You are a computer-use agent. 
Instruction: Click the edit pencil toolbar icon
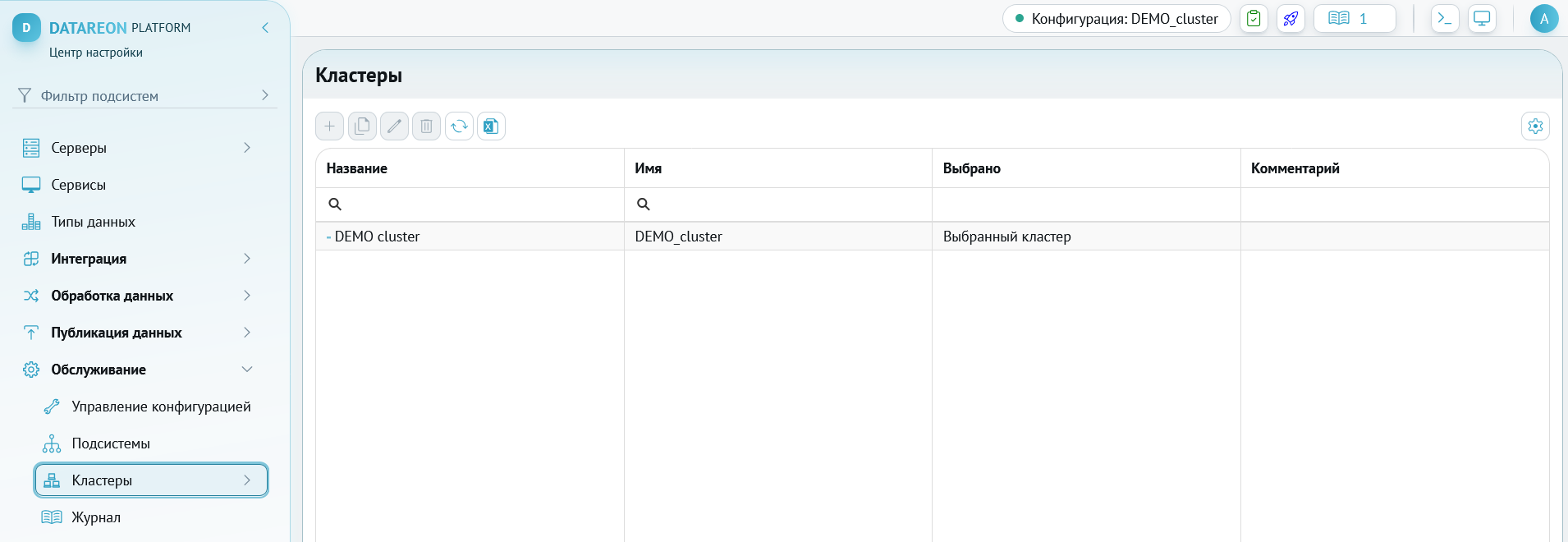(394, 126)
